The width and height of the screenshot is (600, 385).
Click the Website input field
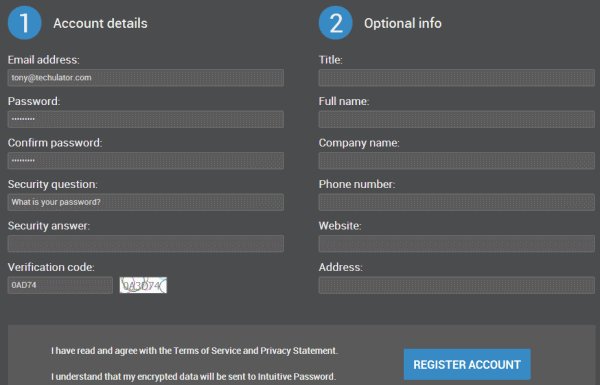click(457, 244)
